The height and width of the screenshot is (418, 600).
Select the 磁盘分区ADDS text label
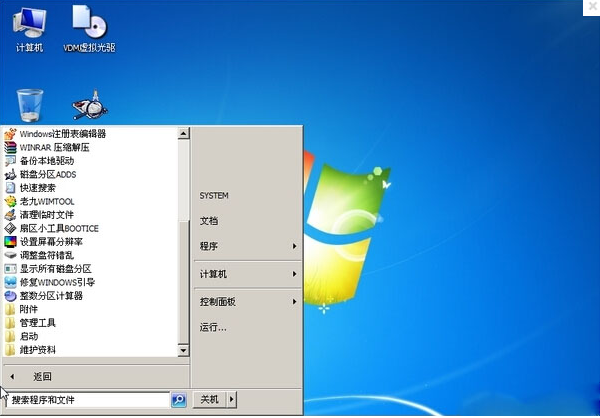(48, 175)
